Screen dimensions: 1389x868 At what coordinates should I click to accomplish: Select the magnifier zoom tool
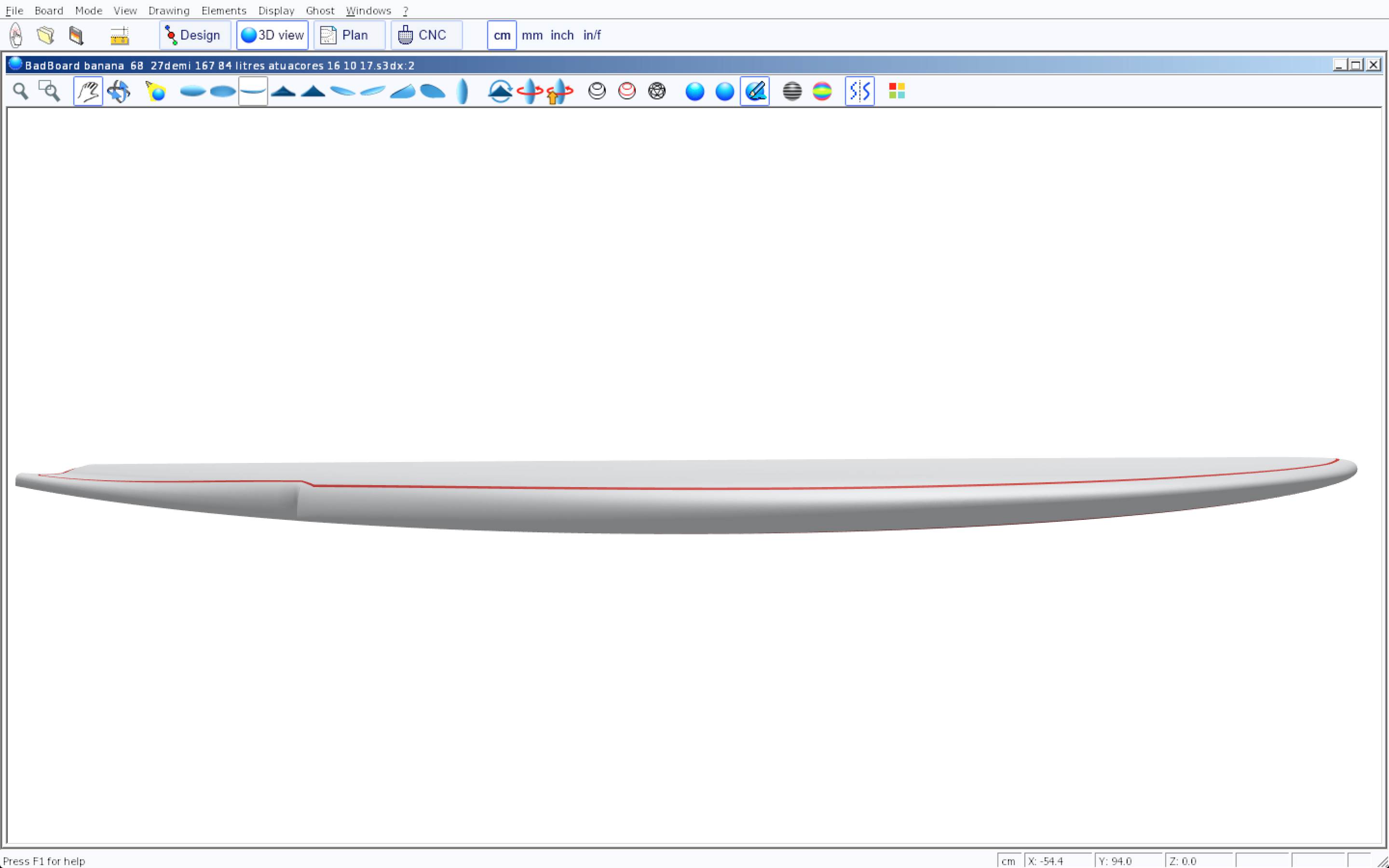(x=21, y=91)
